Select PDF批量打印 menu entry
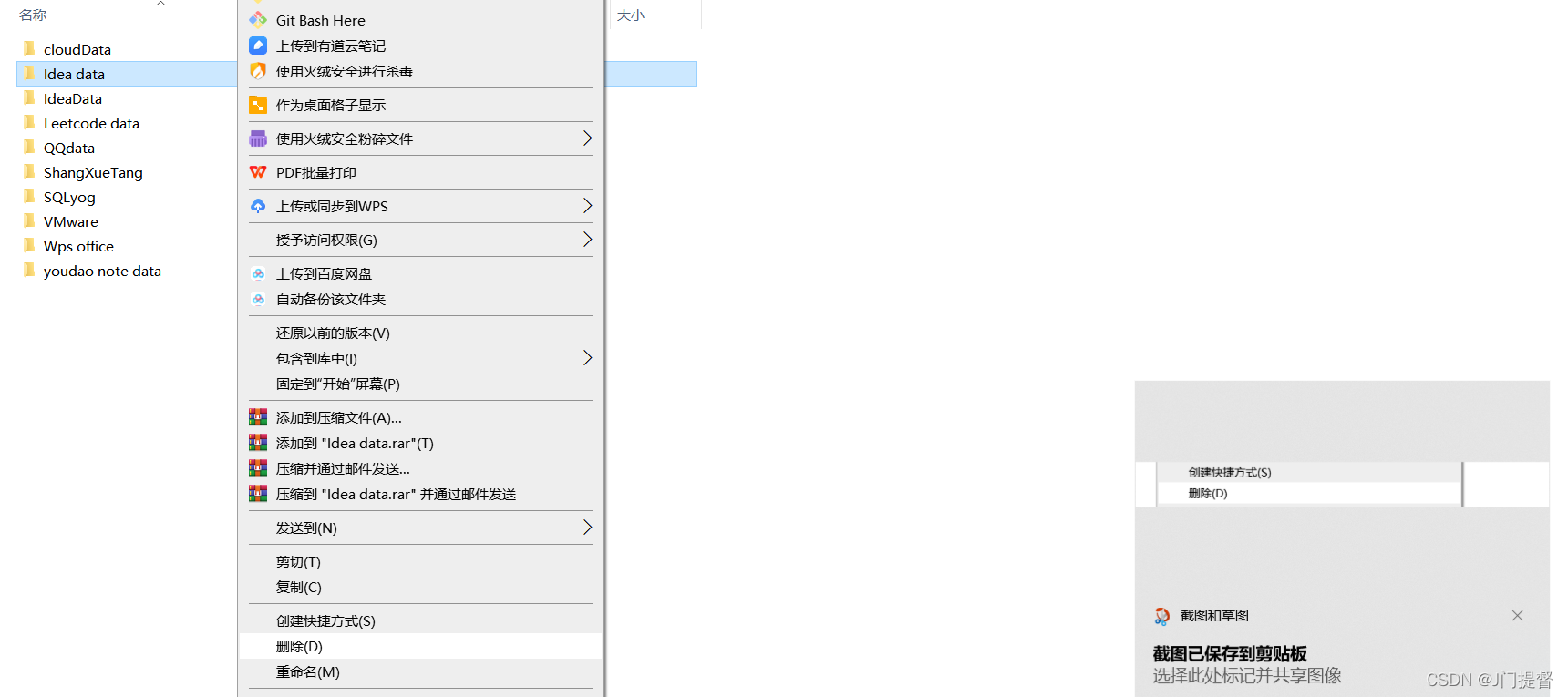 coord(420,172)
